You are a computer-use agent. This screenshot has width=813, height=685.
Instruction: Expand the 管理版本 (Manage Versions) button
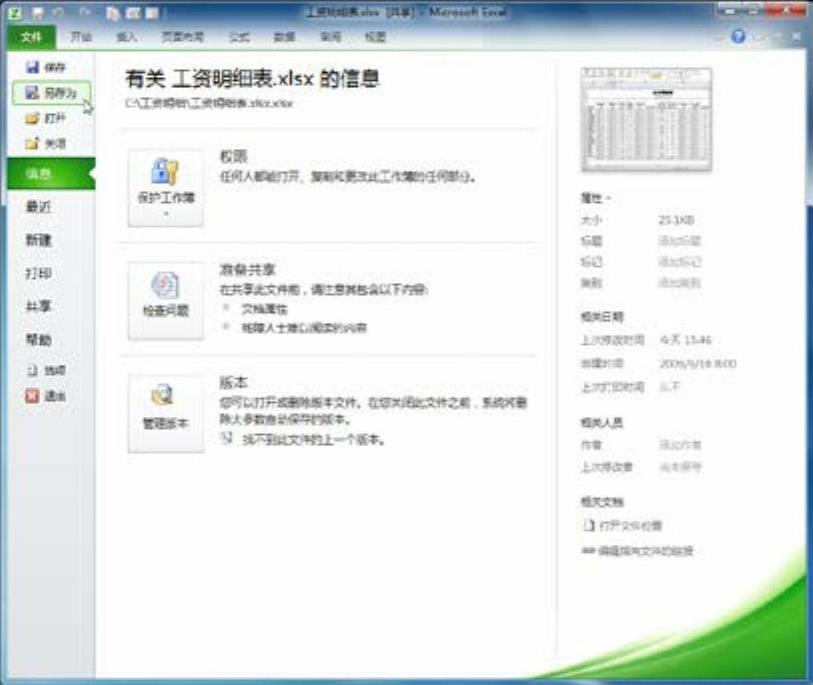[166, 414]
